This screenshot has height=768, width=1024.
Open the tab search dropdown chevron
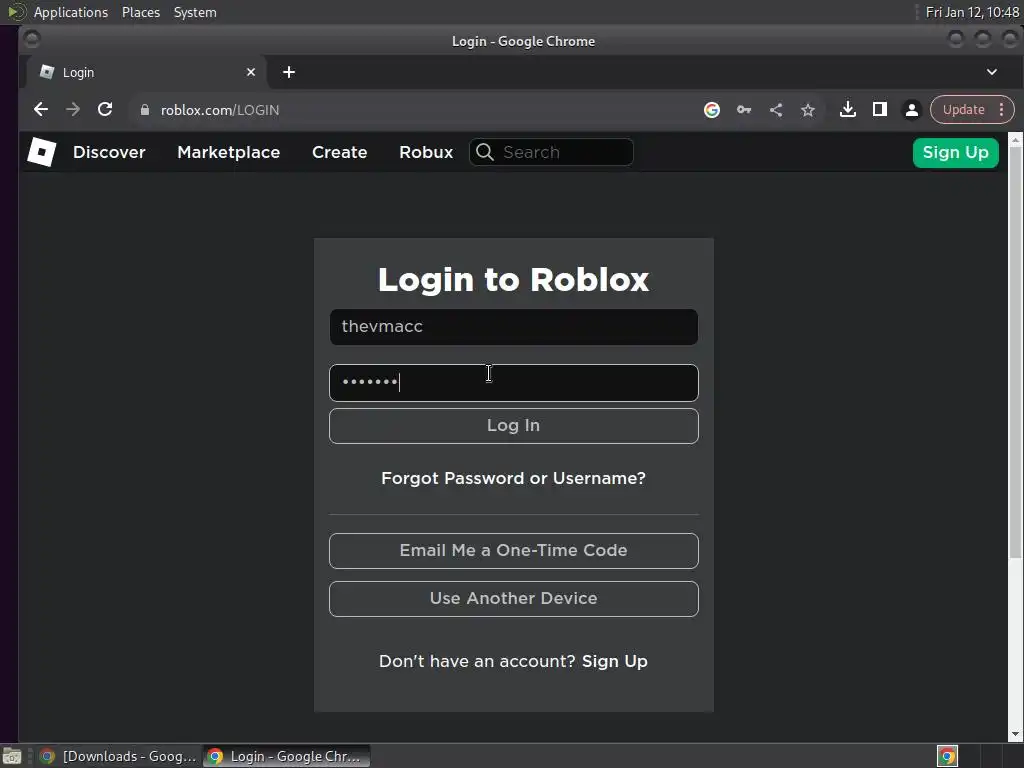tap(991, 72)
